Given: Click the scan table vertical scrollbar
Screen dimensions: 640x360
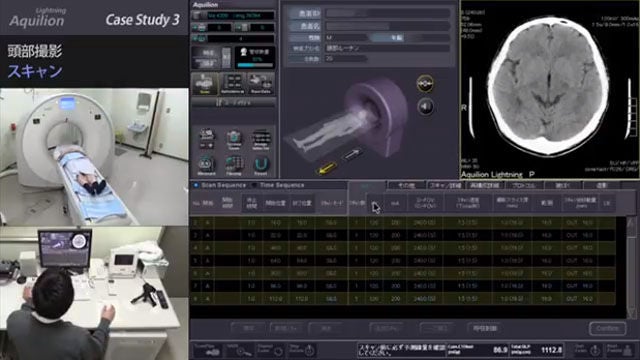Looking at the screenshot, I should tap(631, 267).
